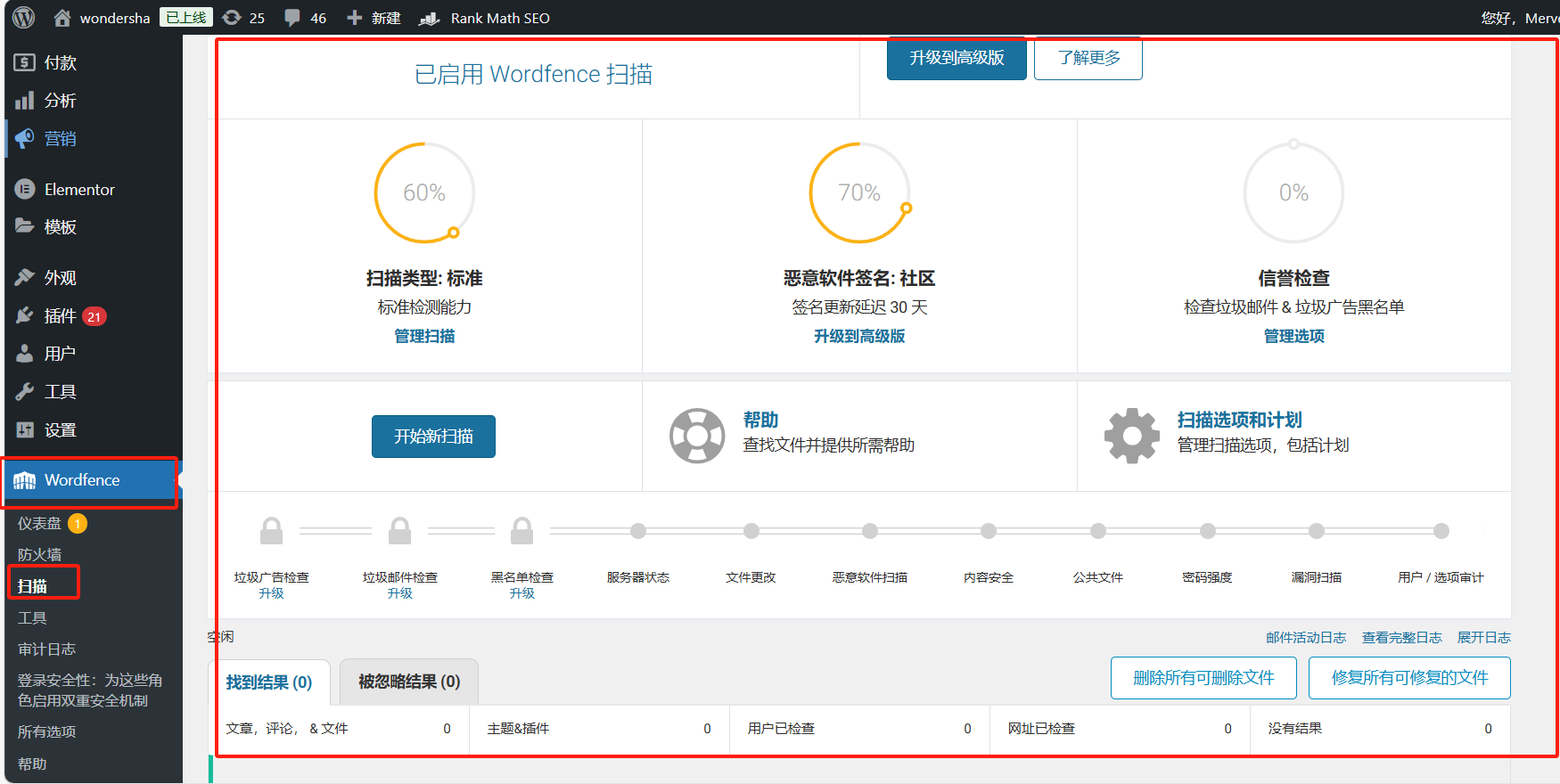1560x784 pixels.
Task: Open the Rank Math SEO chart icon
Action: click(430, 18)
